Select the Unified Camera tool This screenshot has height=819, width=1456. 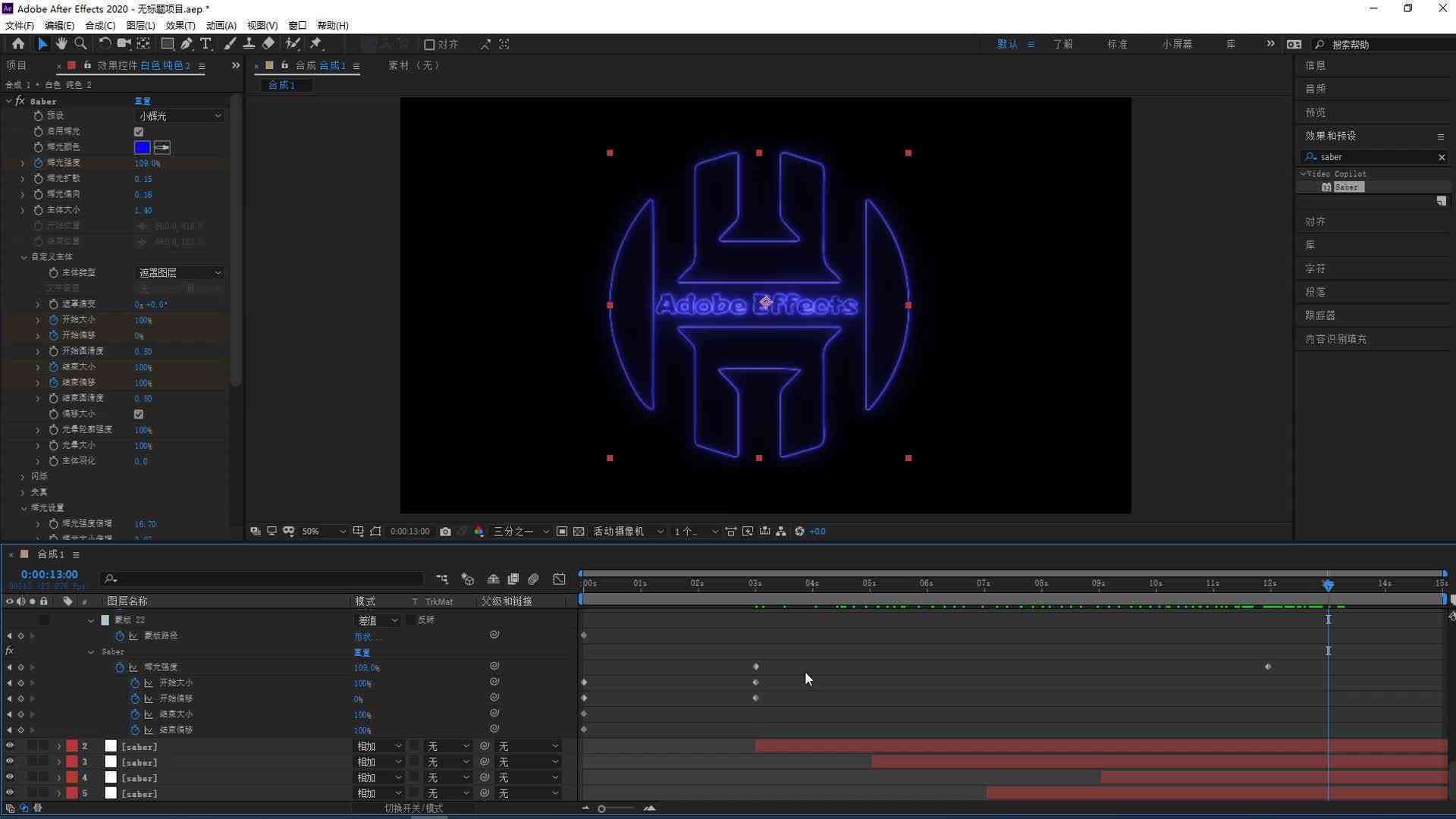coord(124,44)
